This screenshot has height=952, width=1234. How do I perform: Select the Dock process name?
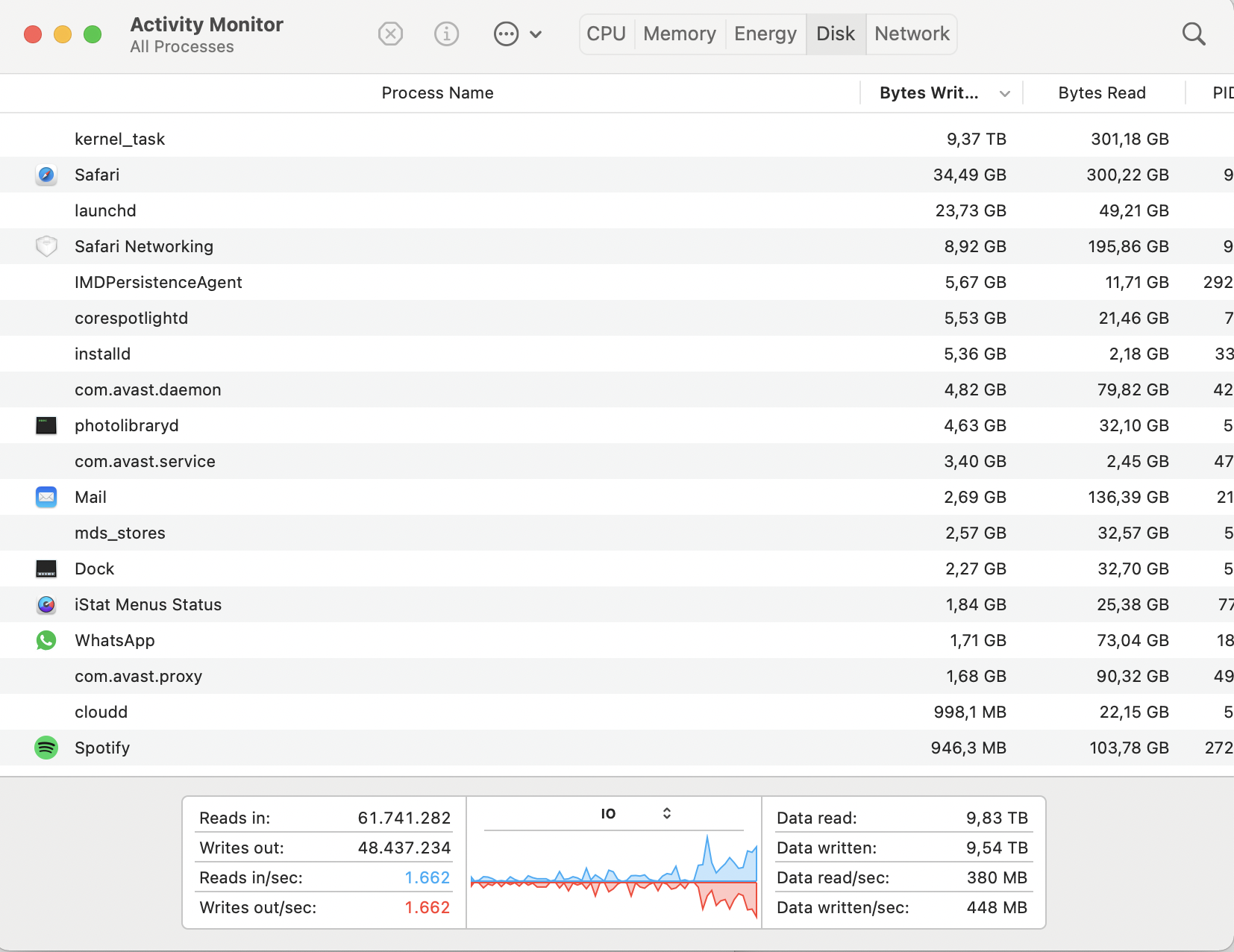95,569
